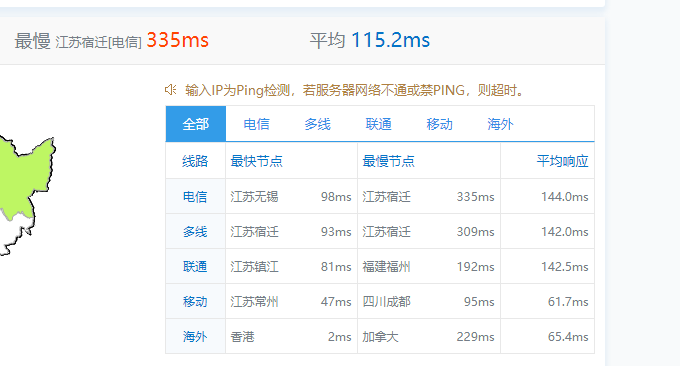The image size is (680, 366).
Task: Click the 309ms value
Action: pyautogui.click(x=475, y=232)
